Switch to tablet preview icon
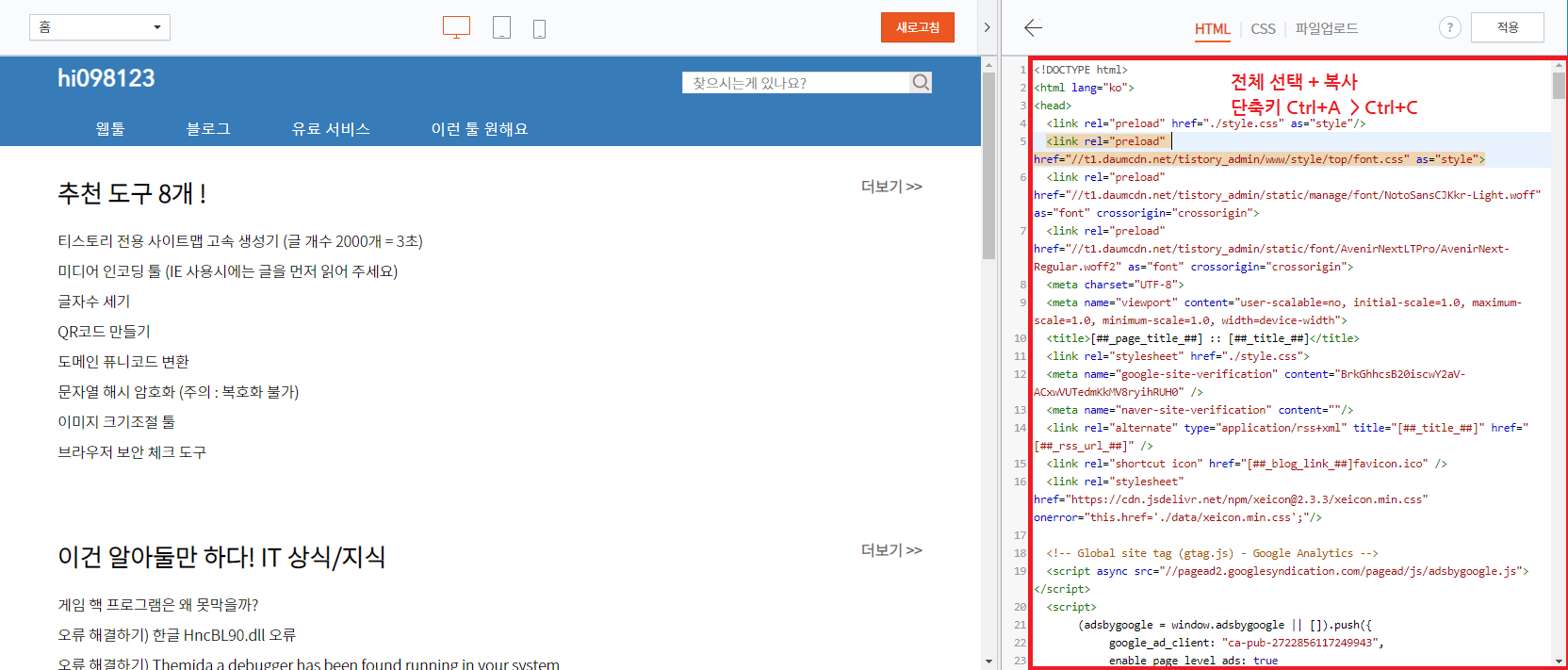Image resolution: width=1568 pixels, height=670 pixels. pos(501,27)
